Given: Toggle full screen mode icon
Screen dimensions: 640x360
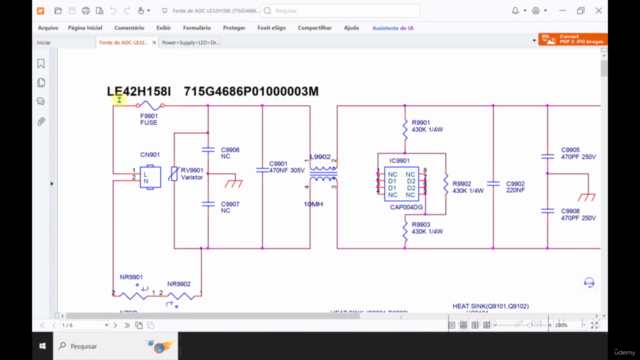Looking at the screenshot, I should coord(595,325).
